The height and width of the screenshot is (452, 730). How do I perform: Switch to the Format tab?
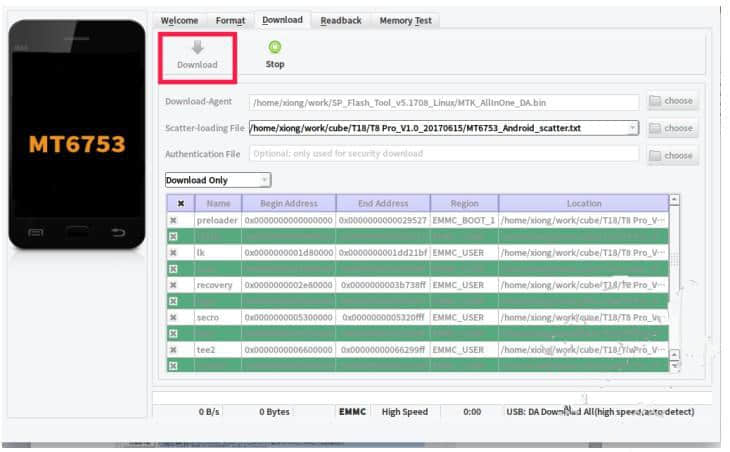click(230, 20)
